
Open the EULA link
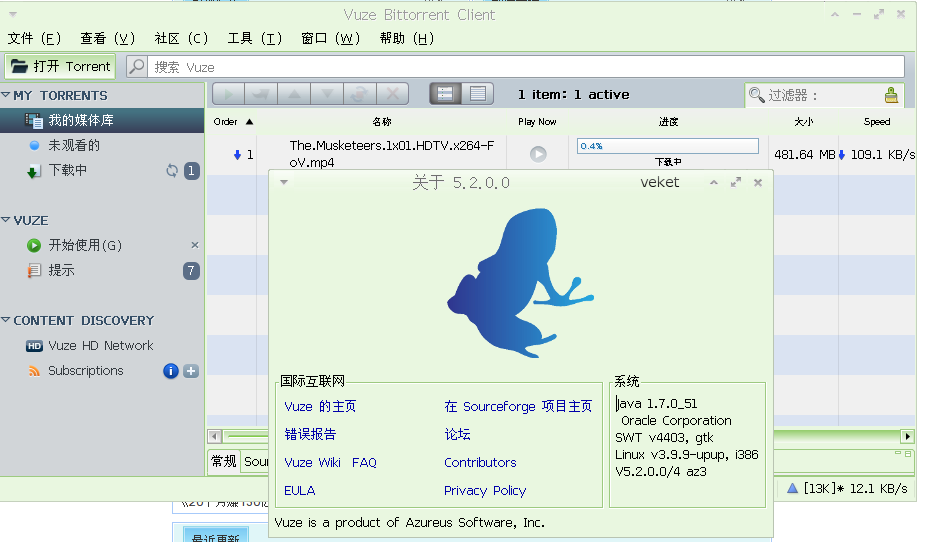[299, 491]
